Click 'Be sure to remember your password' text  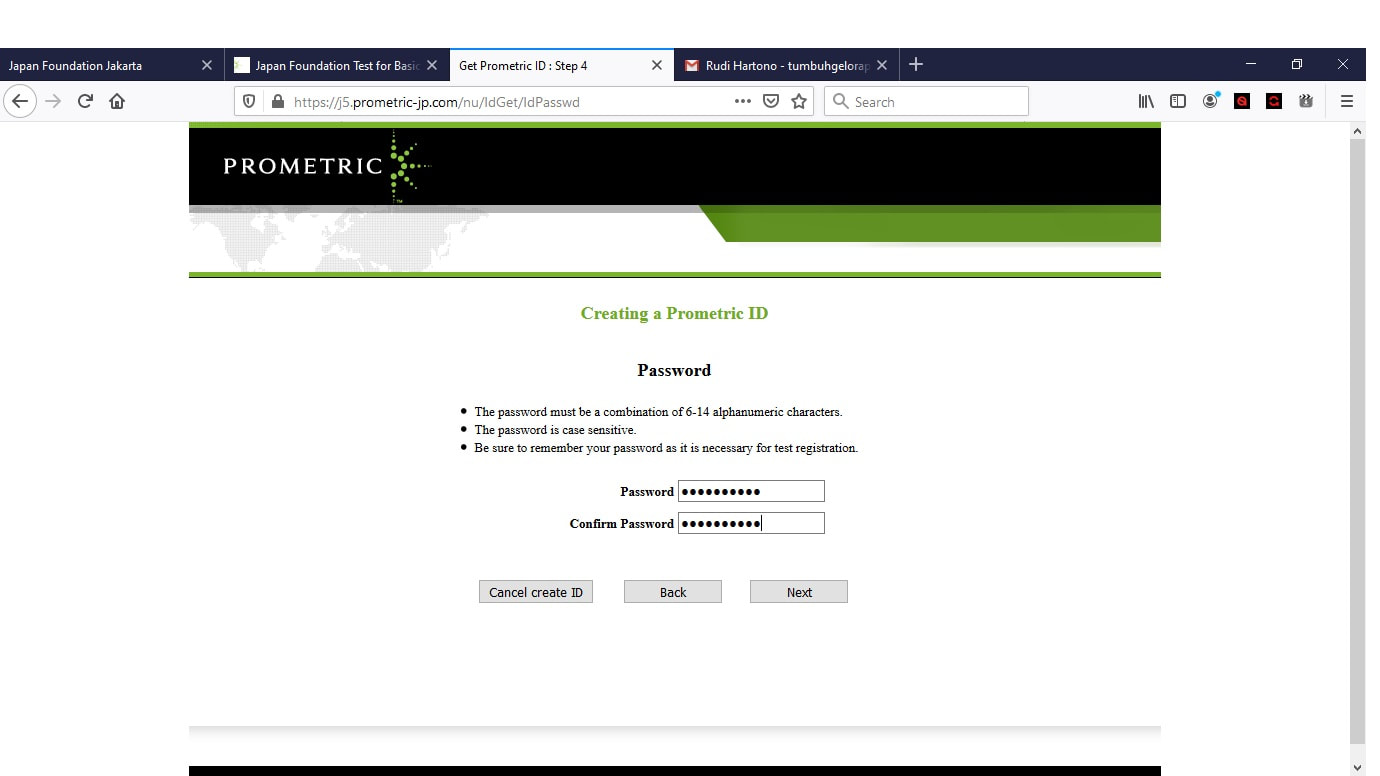666,448
